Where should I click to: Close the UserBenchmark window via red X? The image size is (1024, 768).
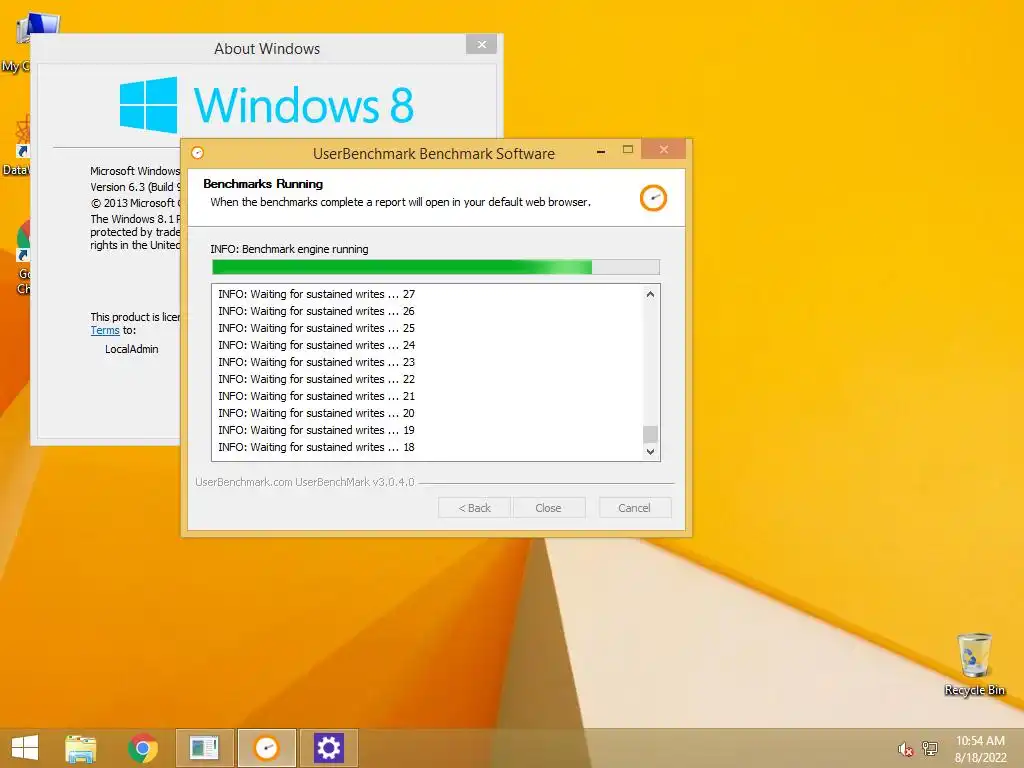point(664,150)
